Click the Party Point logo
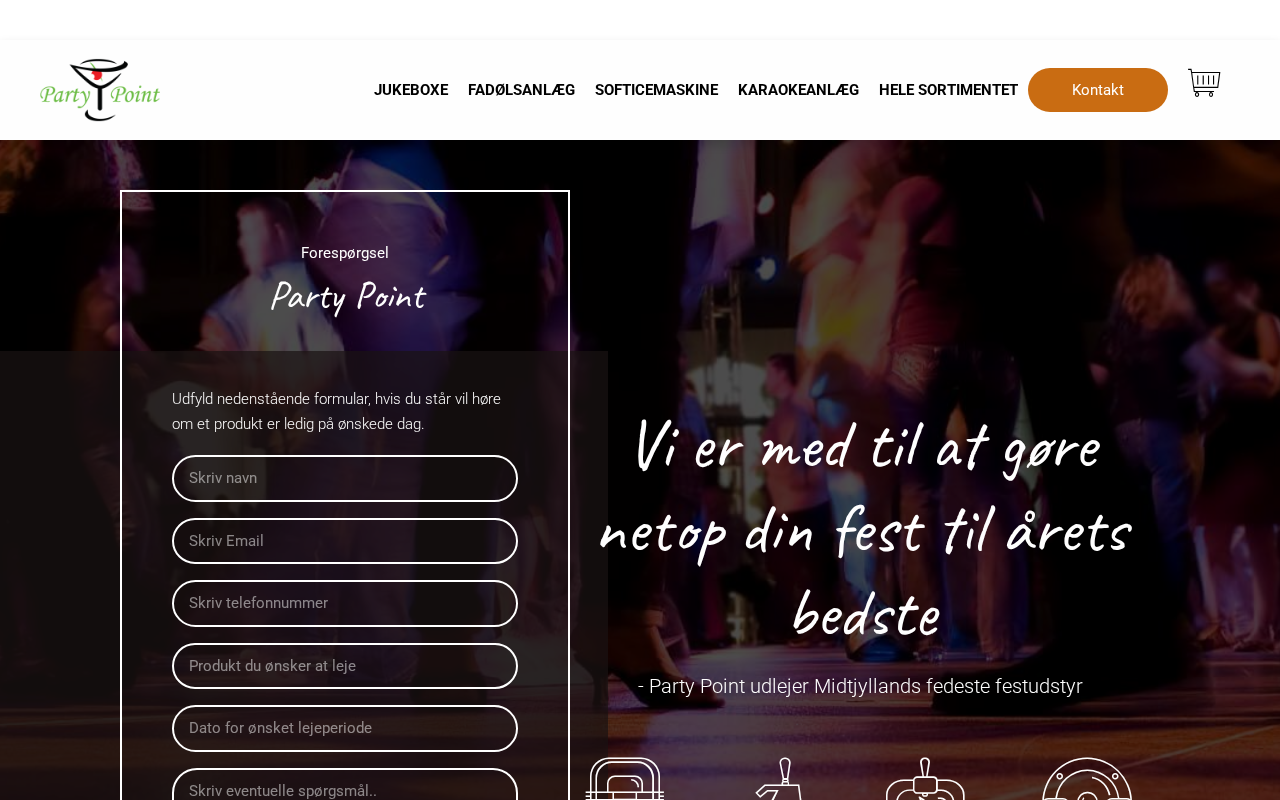Screen dimensions: 1280x800 pyautogui.click(x=100, y=90)
